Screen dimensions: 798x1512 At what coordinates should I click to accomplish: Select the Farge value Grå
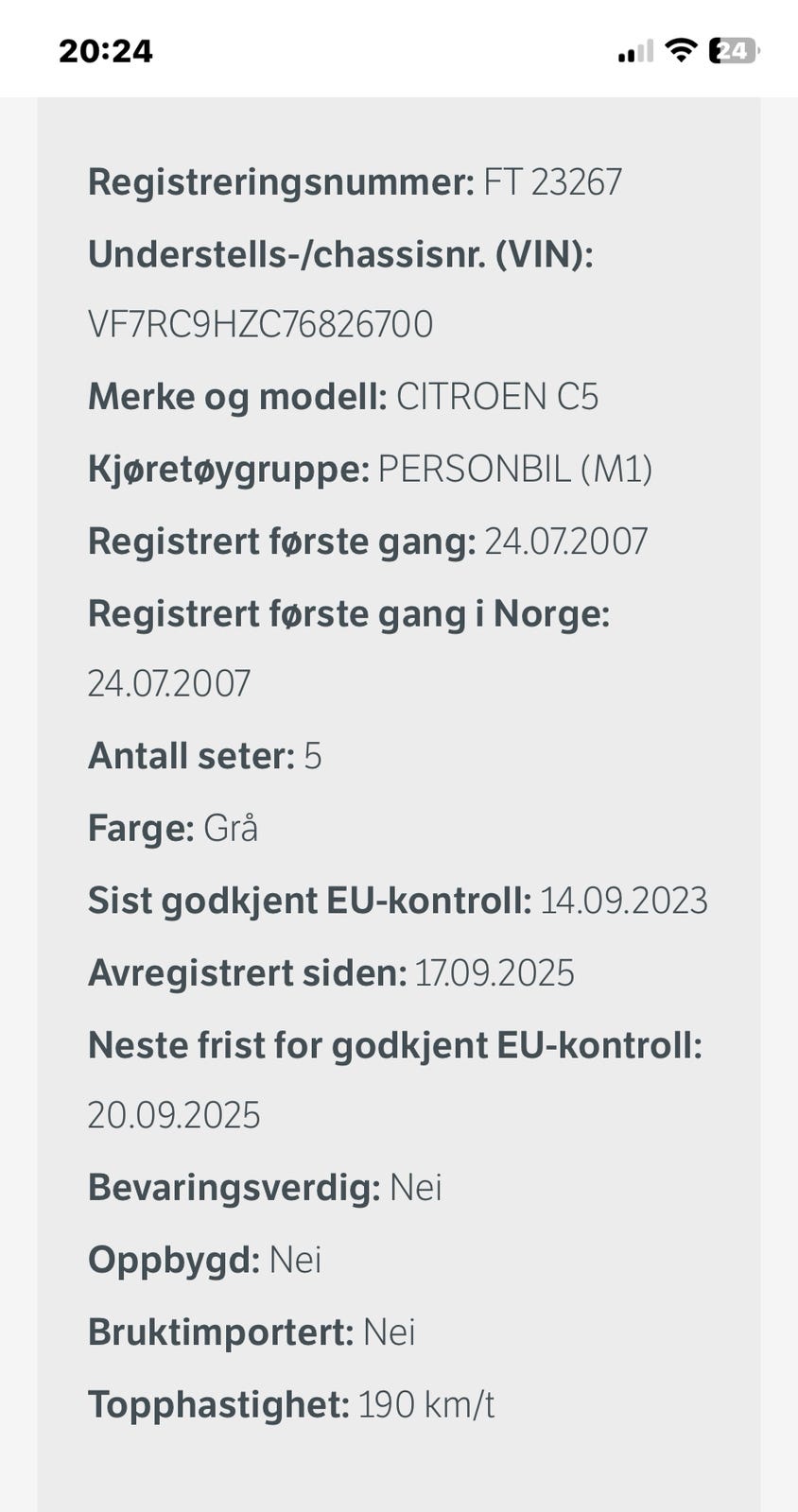pyautogui.click(x=231, y=828)
